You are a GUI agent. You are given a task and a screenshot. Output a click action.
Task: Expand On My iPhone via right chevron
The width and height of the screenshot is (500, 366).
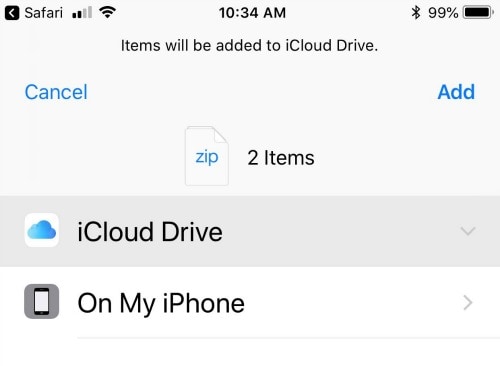[x=468, y=302]
